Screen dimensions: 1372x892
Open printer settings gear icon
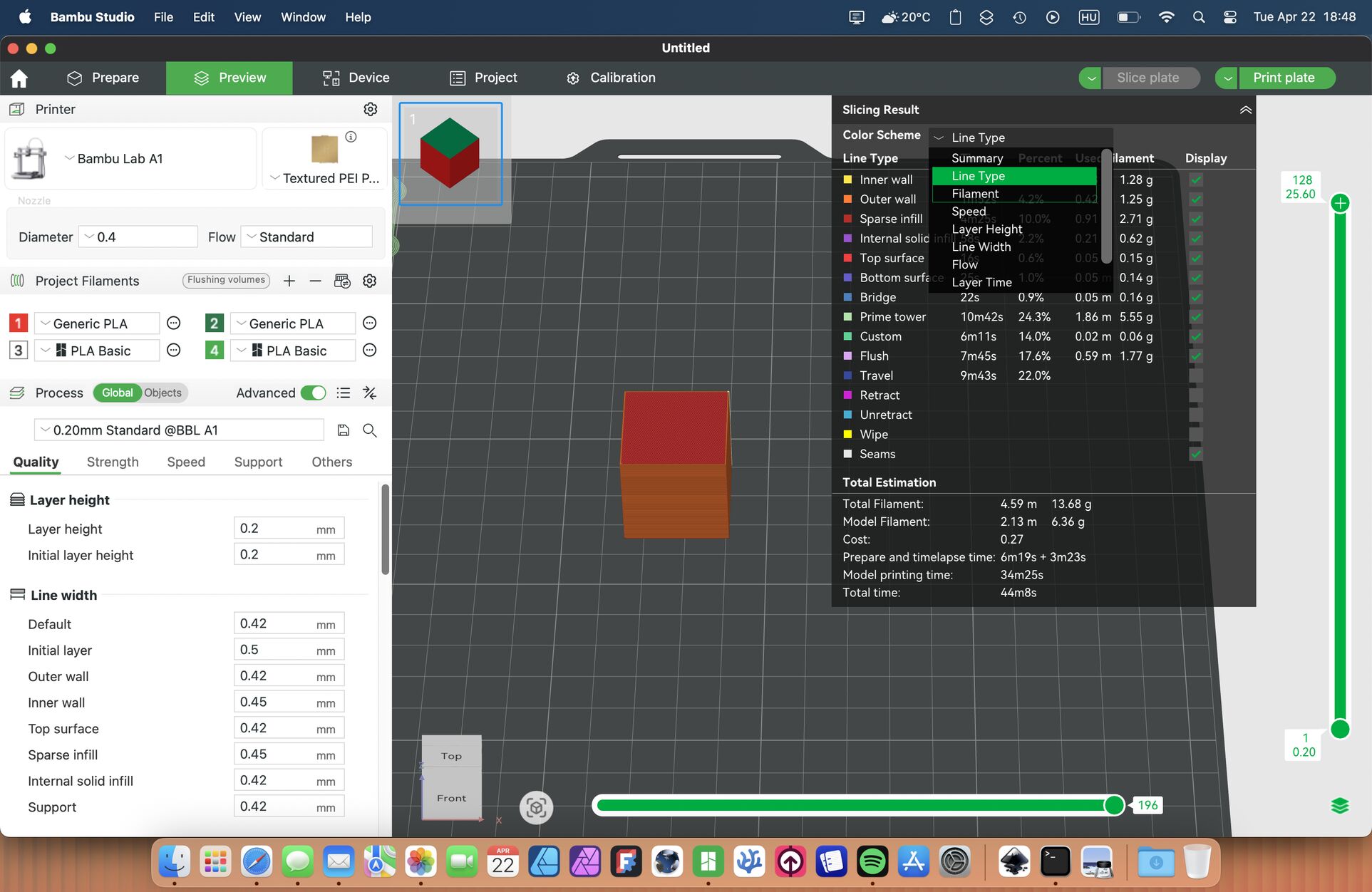[370, 109]
